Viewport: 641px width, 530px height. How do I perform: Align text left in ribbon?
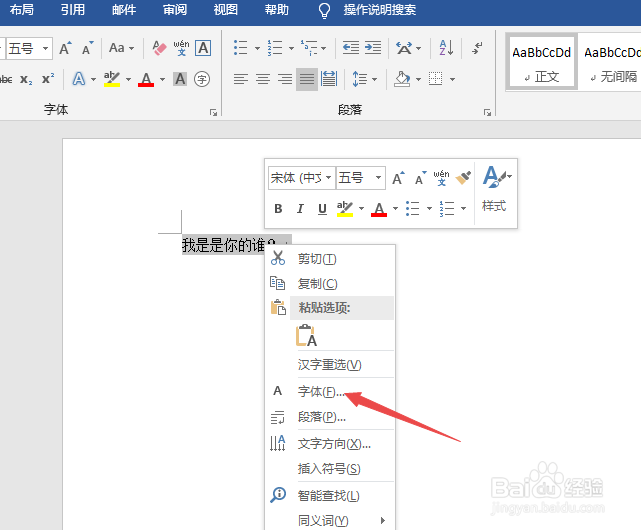pyautogui.click(x=241, y=79)
